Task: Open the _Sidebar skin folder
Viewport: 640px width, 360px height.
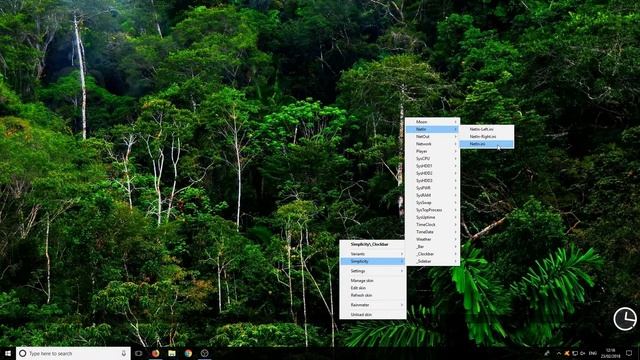Action: tap(432, 262)
